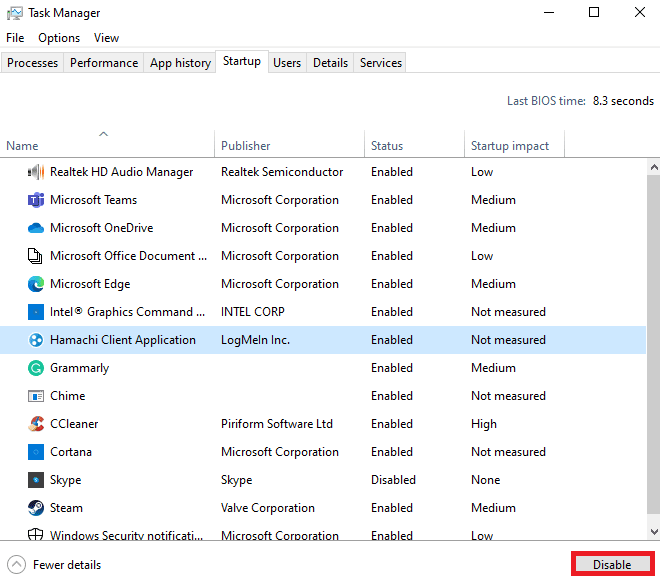Select the Microsoft Office Document row name
Image resolution: width=660 pixels, height=587 pixels.
pyautogui.click(x=128, y=256)
